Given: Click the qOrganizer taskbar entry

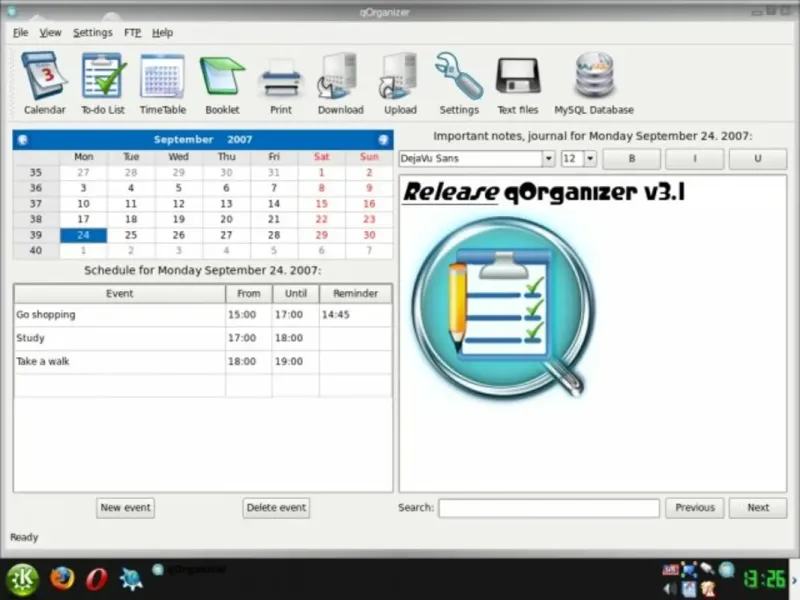Looking at the screenshot, I should [189, 569].
